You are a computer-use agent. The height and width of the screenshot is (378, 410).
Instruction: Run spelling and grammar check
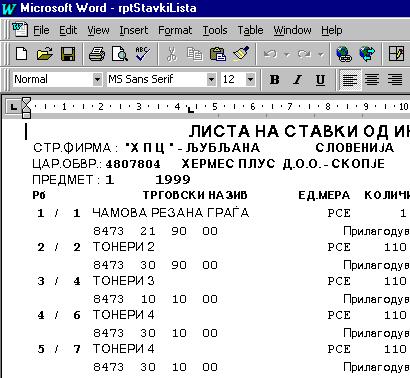click(143, 54)
